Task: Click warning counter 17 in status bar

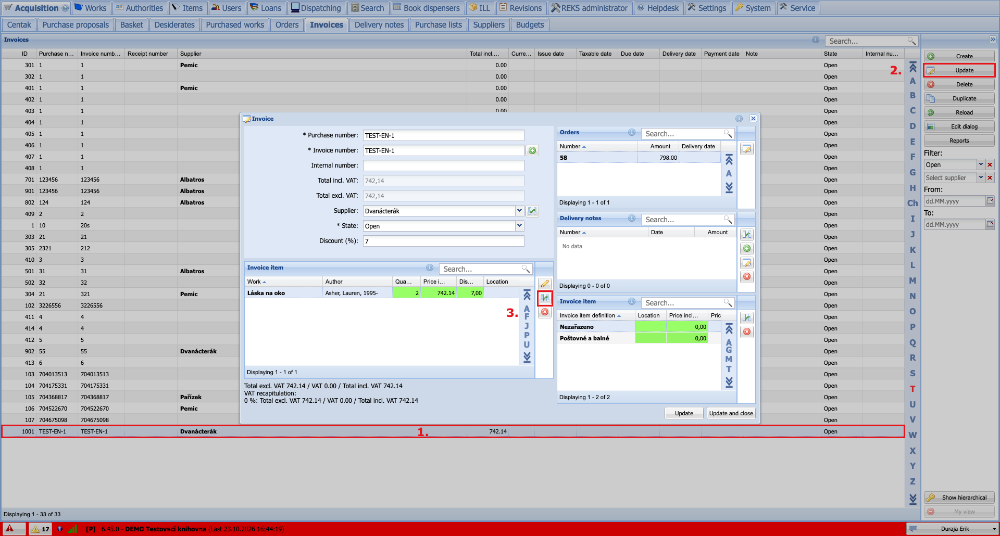Action: click(41, 528)
